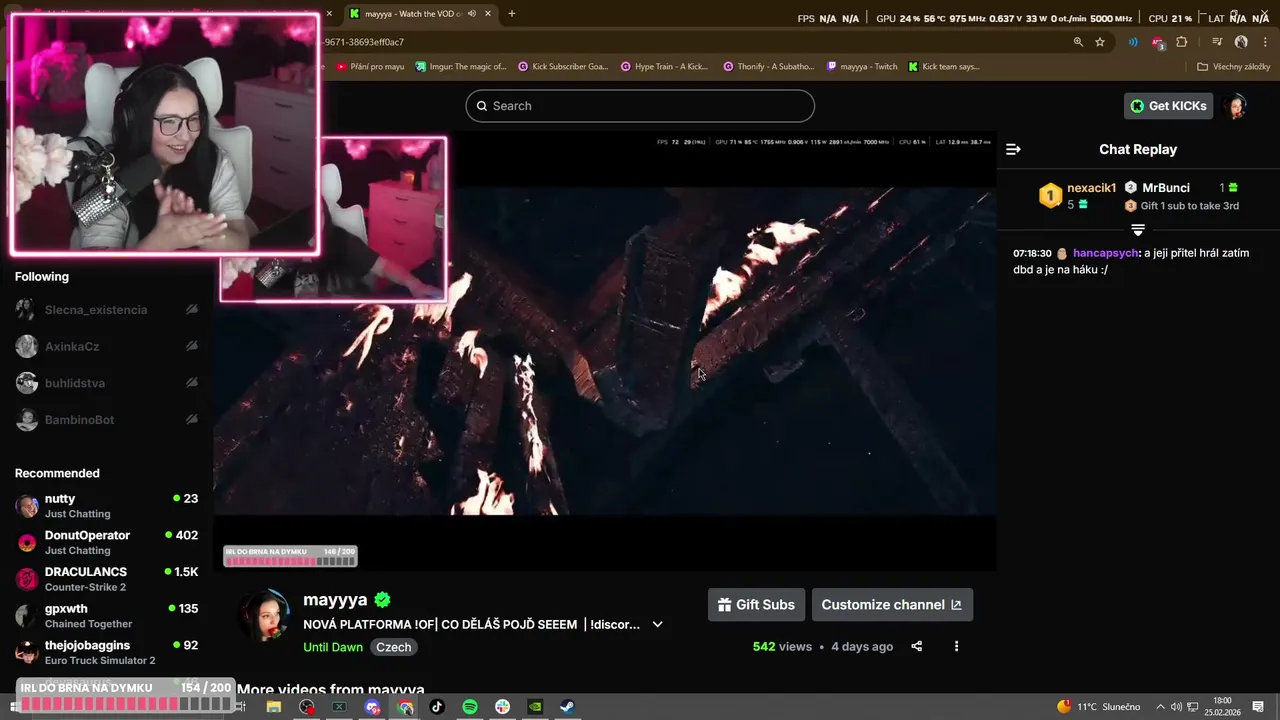Open the notifications center icon
This screenshot has width=1280, height=720.
click(1258, 707)
